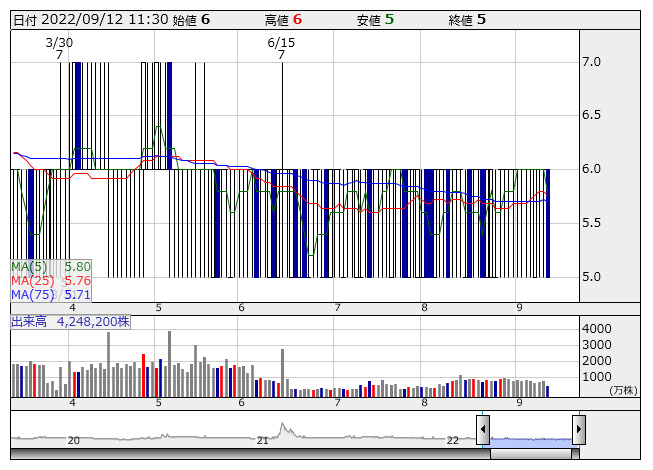Viewport: 653px width, 470px height.
Task: Click the 安値 low price value
Action: (389, 19)
